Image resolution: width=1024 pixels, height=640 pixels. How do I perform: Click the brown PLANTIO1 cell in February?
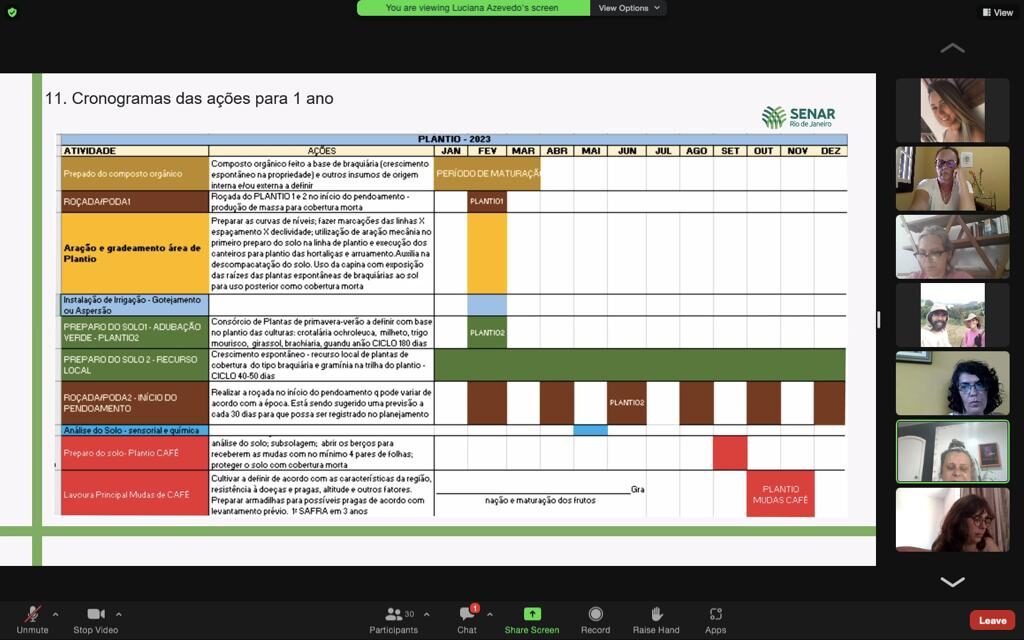pos(487,202)
